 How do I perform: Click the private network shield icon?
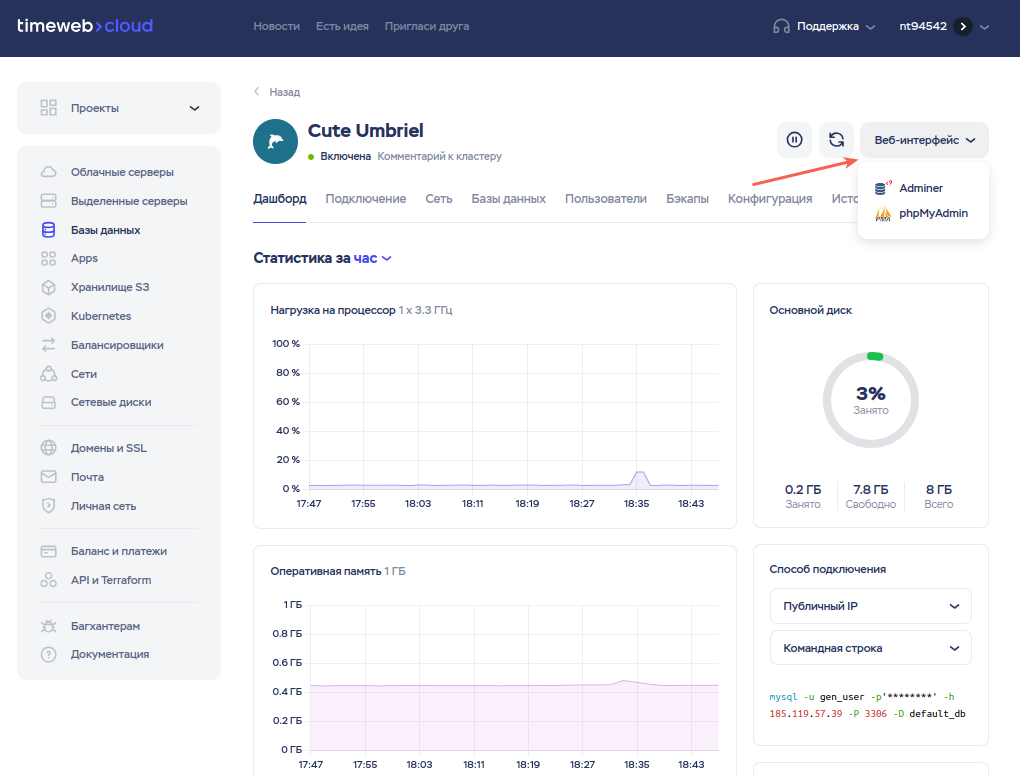click(x=48, y=506)
